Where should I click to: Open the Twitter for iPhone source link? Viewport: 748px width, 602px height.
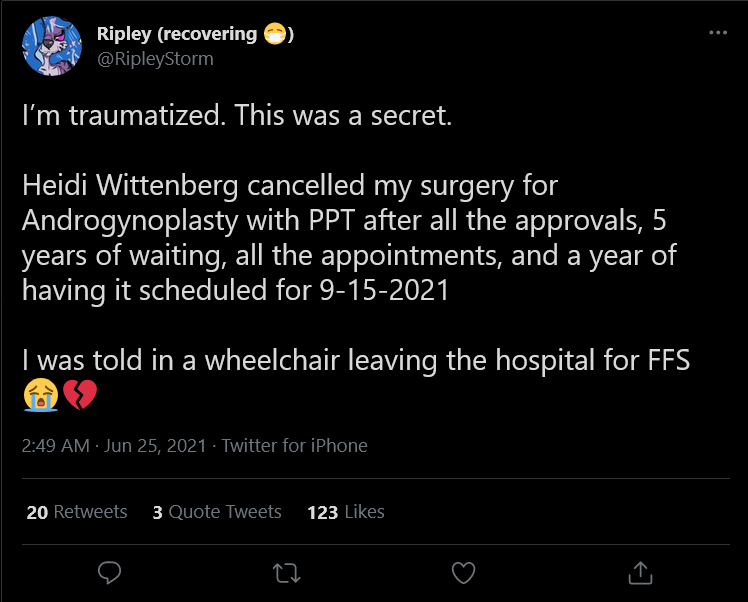294,446
